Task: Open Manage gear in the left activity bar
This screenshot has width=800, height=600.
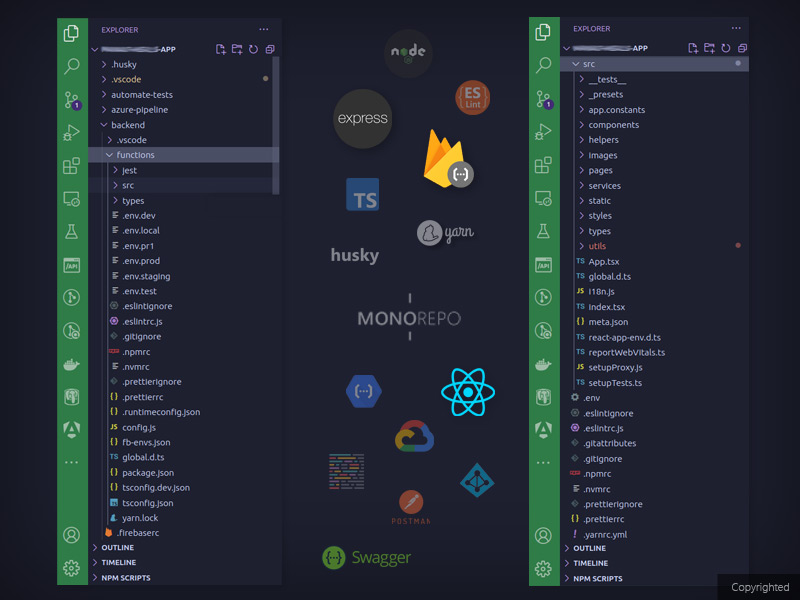Action: (71, 568)
